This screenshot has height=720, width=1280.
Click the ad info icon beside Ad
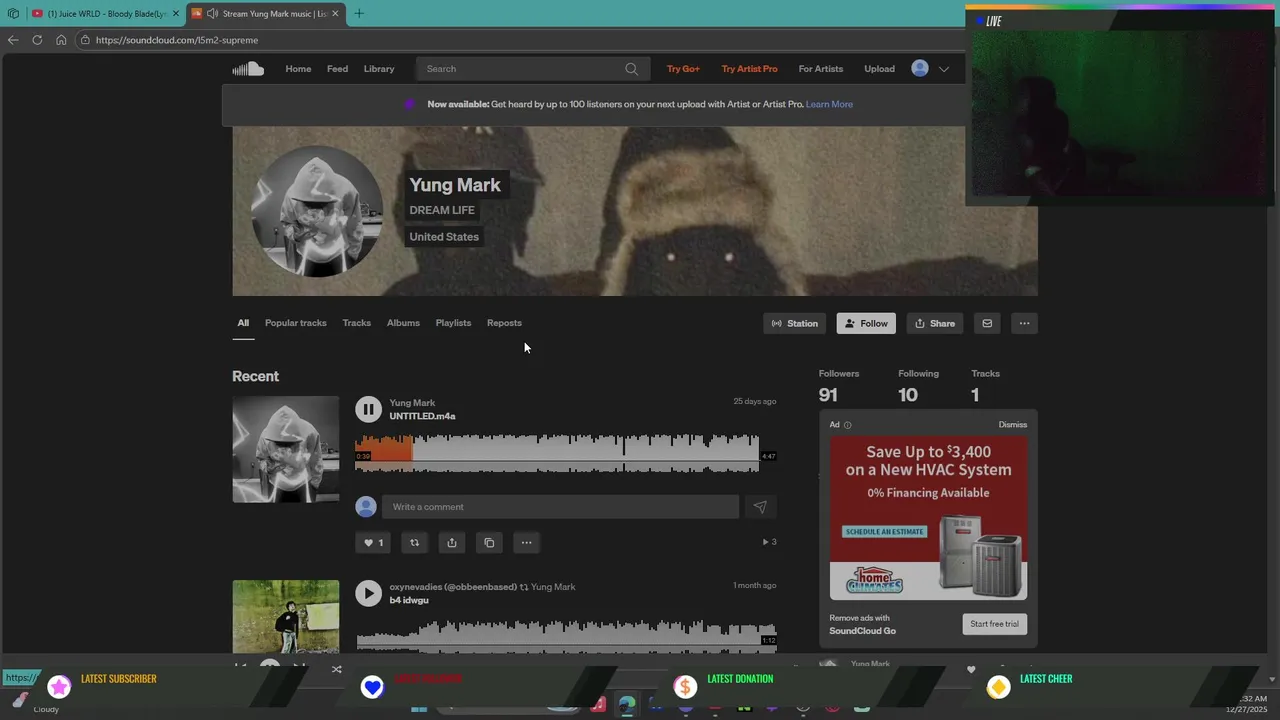pos(847,425)
